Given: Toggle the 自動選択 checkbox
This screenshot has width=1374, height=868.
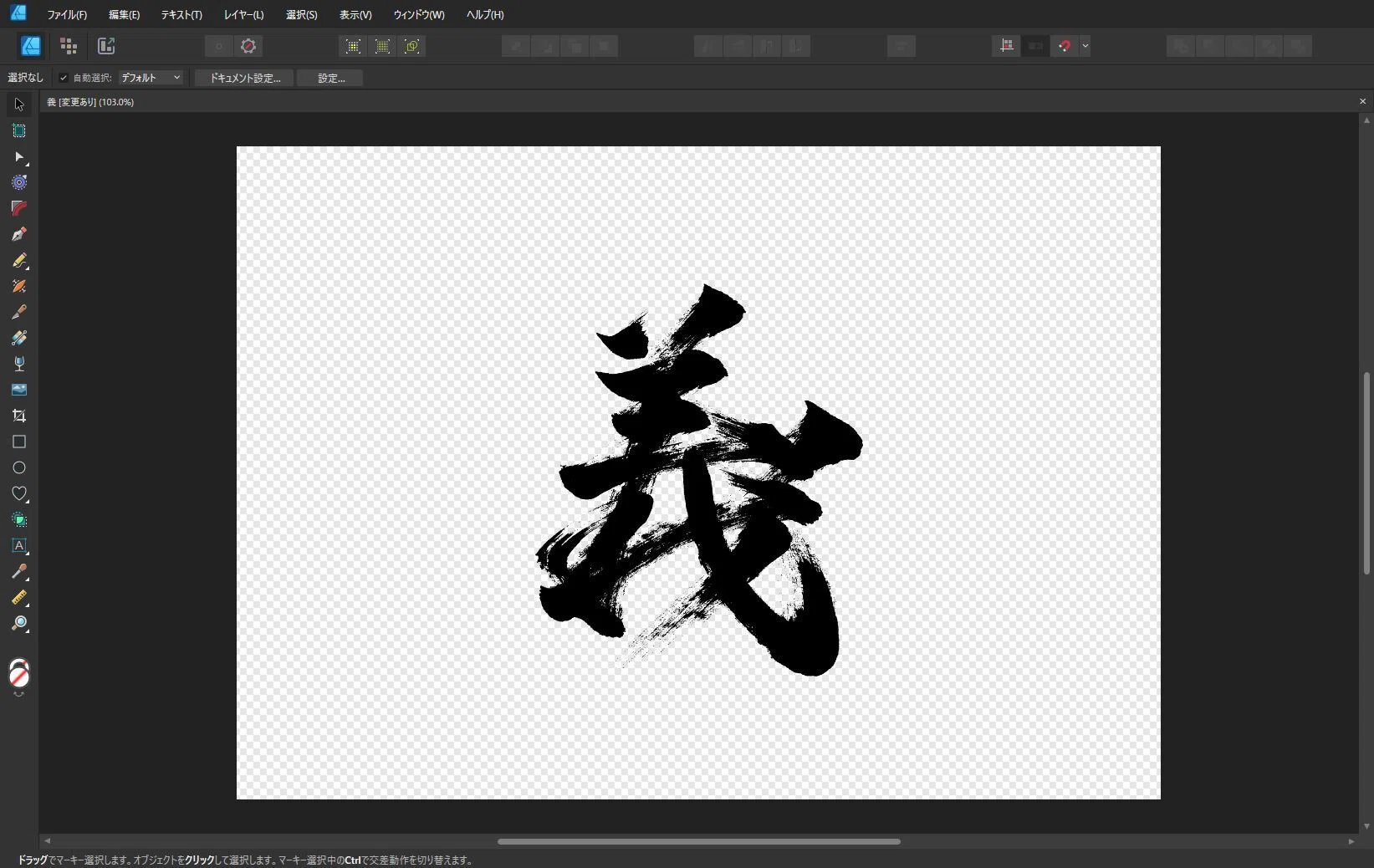Looking at the screenshot, I should (x=63, y=78).
